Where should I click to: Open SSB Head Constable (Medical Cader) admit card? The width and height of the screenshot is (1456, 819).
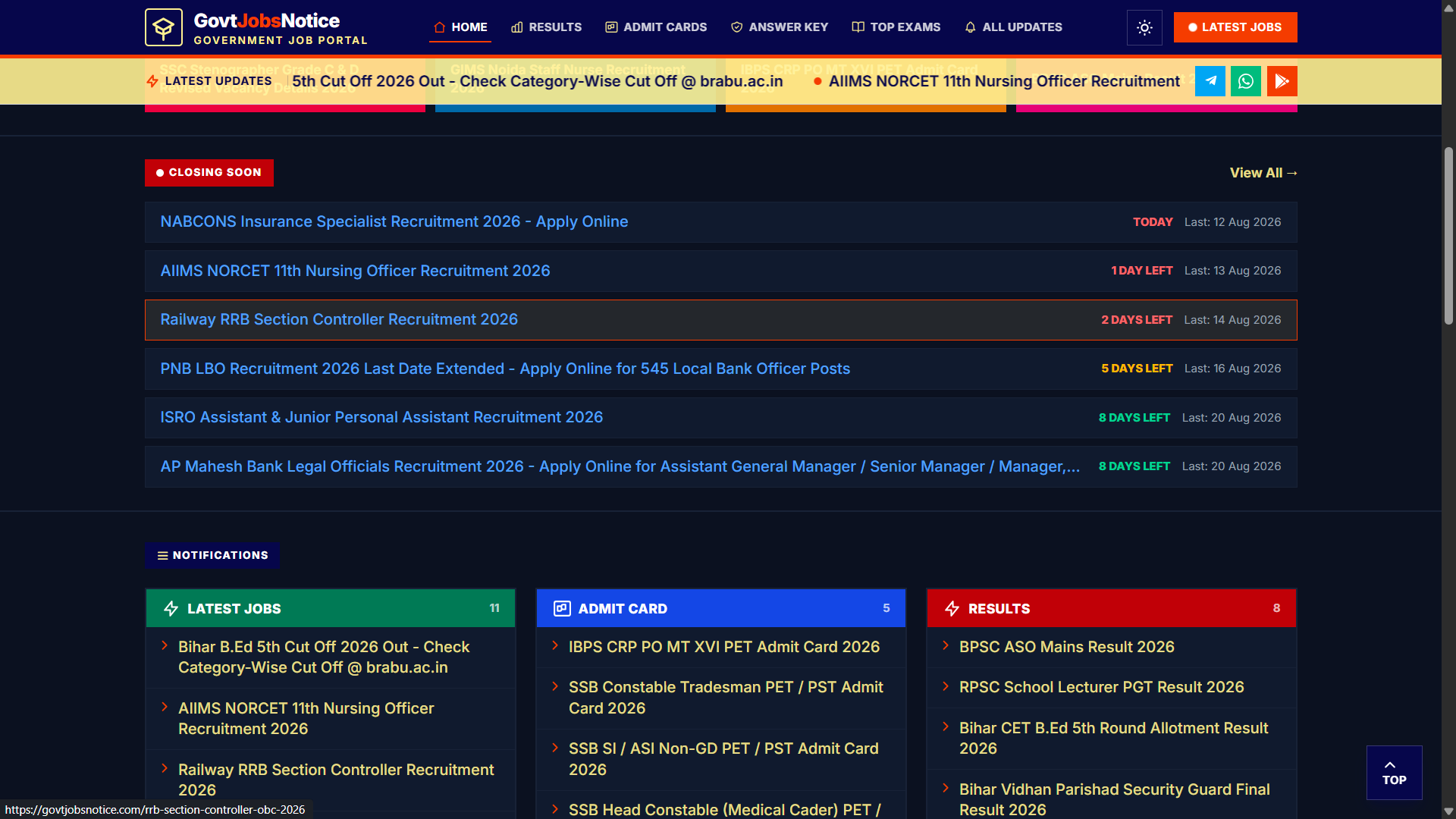click(725, 810)
